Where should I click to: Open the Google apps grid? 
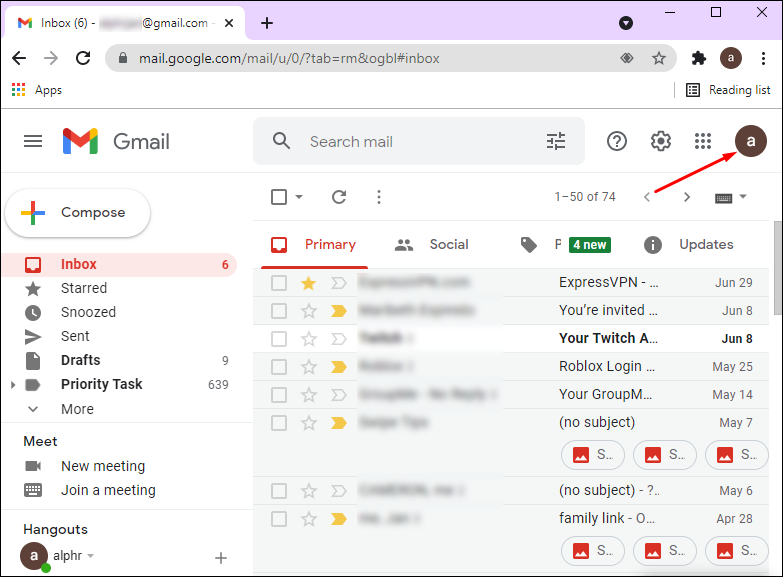[x=703, y=141]
